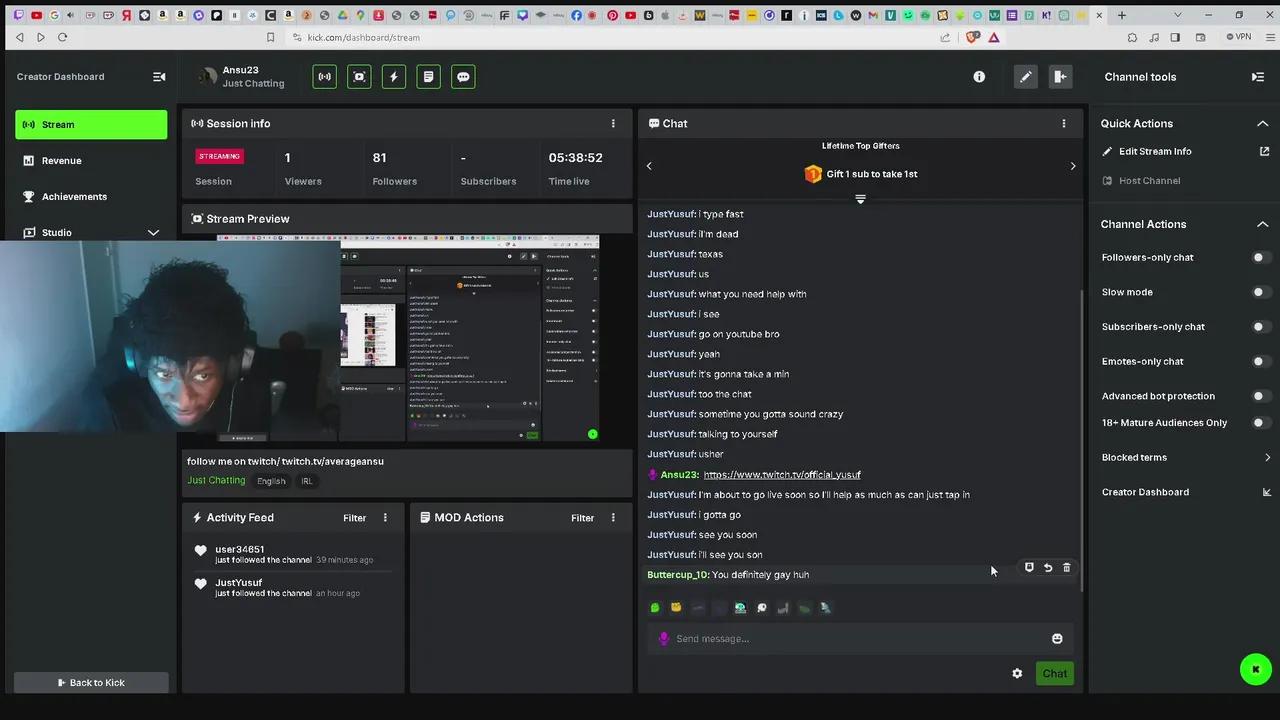The image size is (1280, 720).
Task: Toggle the Activity Feed lightning icon in header
Action: (x=394, y=77)
